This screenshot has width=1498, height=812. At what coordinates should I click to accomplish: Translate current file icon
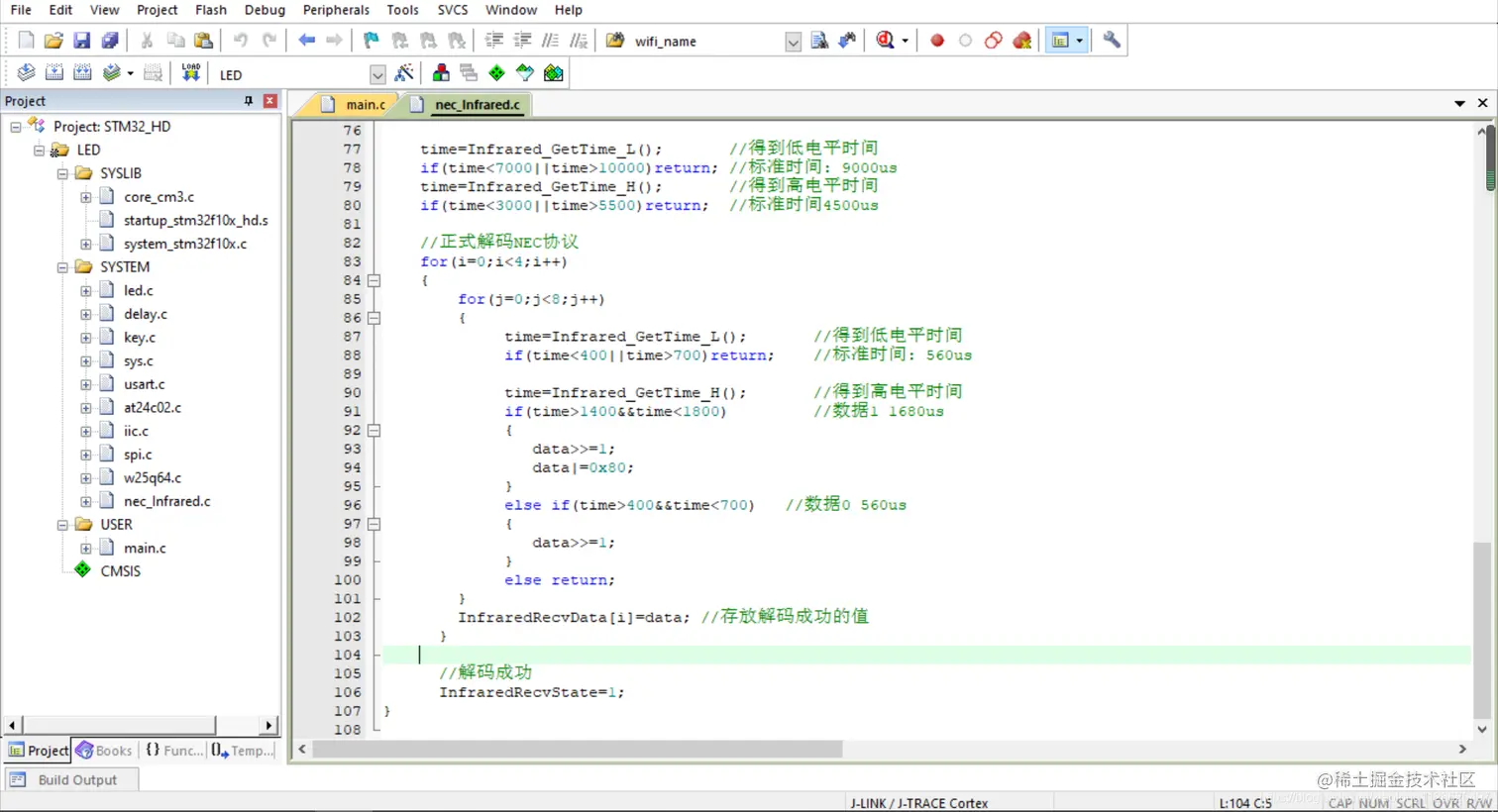click(26, 73)
